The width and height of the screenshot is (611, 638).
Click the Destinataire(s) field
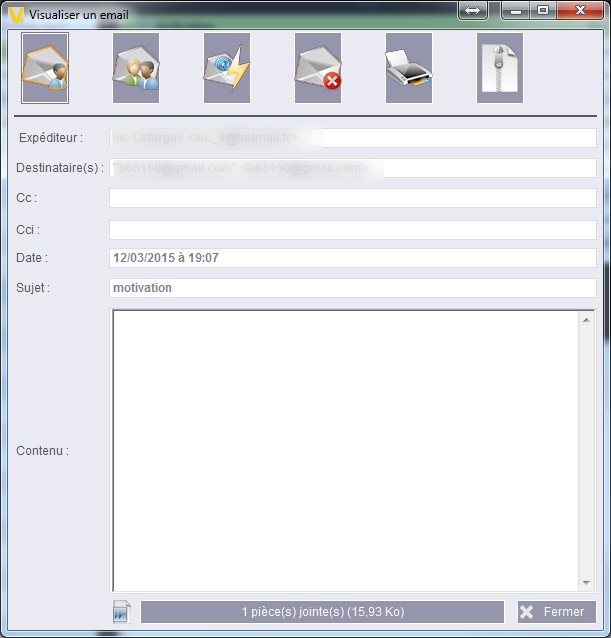click(x=352, y=168)
